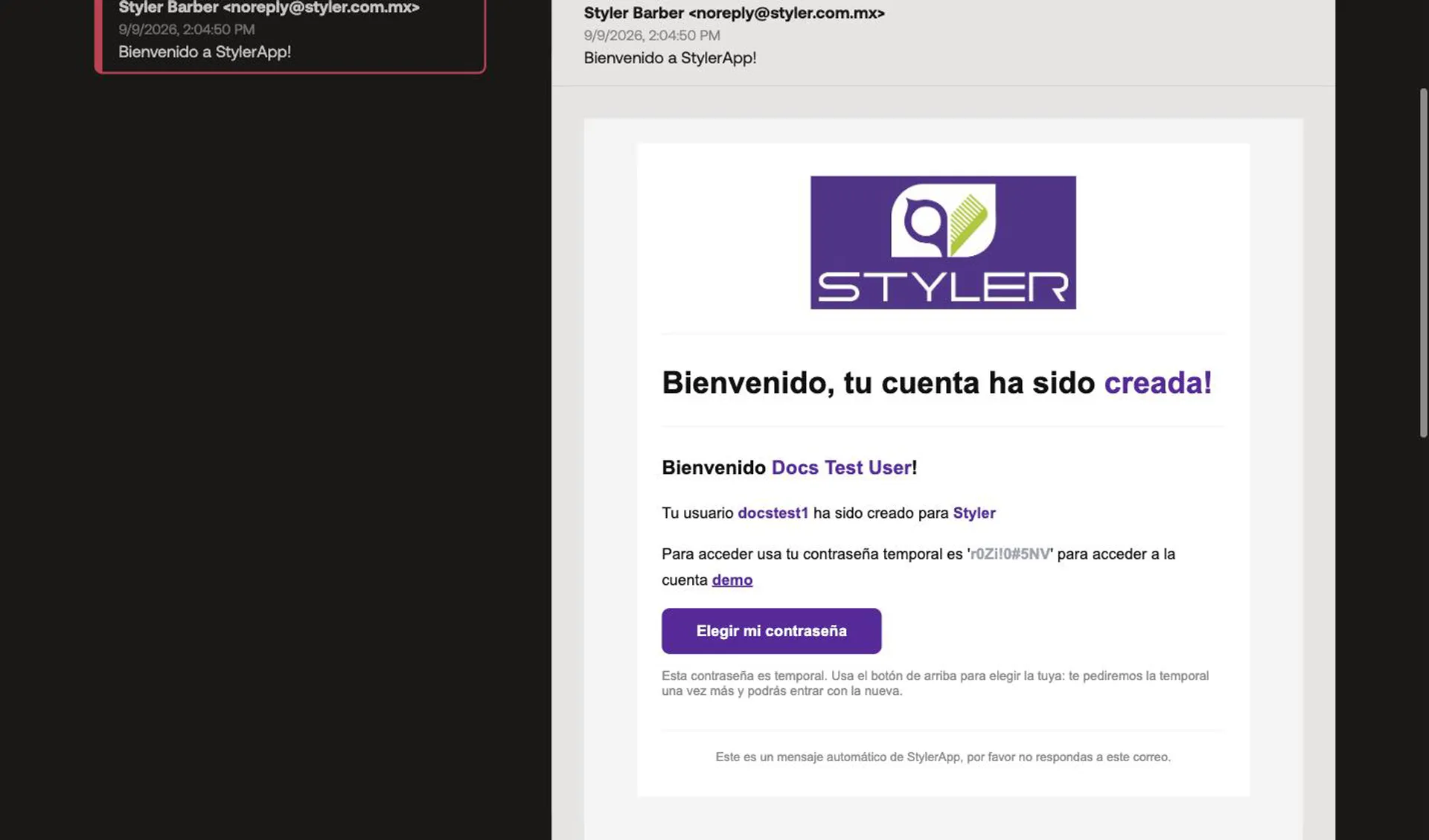This screenshot has width=1429, height=840.
Task: Open the demo account link
Action: click(x=732, y=580)
